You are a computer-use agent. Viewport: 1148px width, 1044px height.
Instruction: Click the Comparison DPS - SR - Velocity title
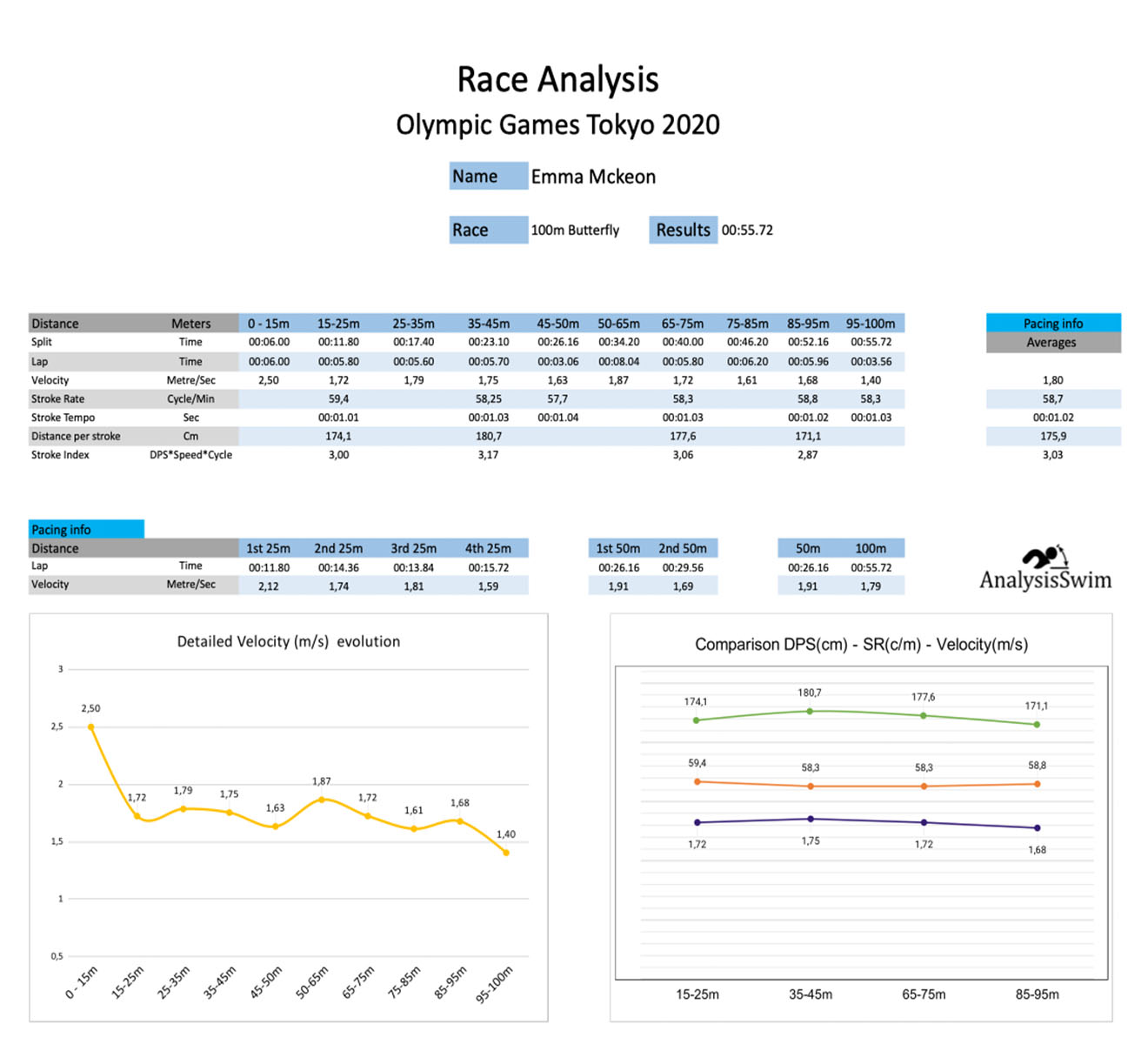pyautogui.click(x=861, y=645)
